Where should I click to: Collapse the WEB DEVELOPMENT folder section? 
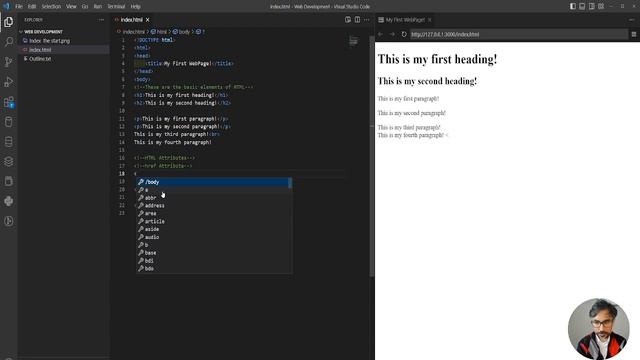pos(43,31)
